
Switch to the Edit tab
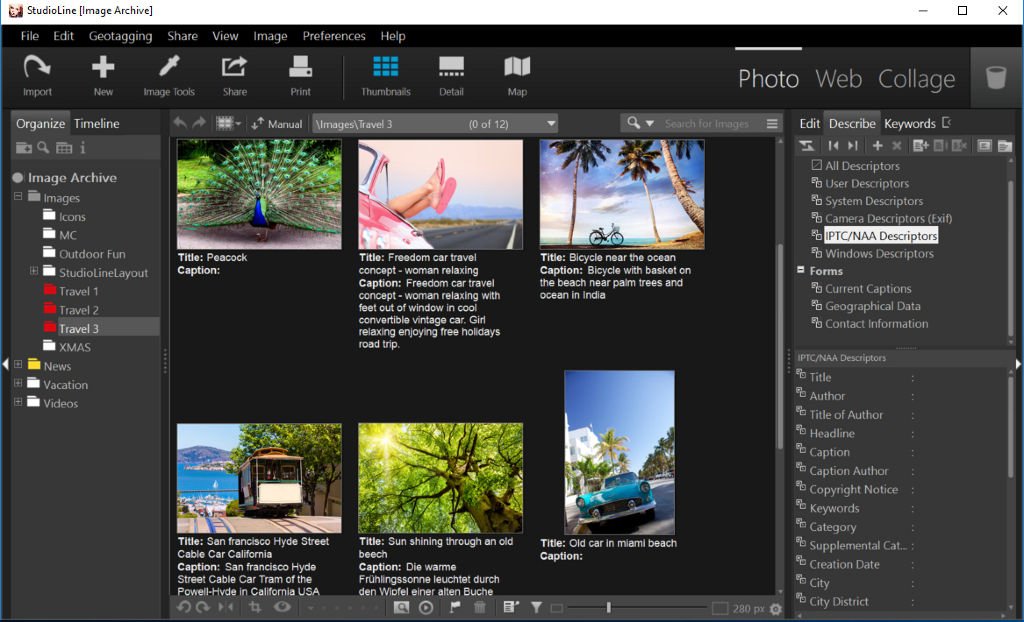click(809, 123)
